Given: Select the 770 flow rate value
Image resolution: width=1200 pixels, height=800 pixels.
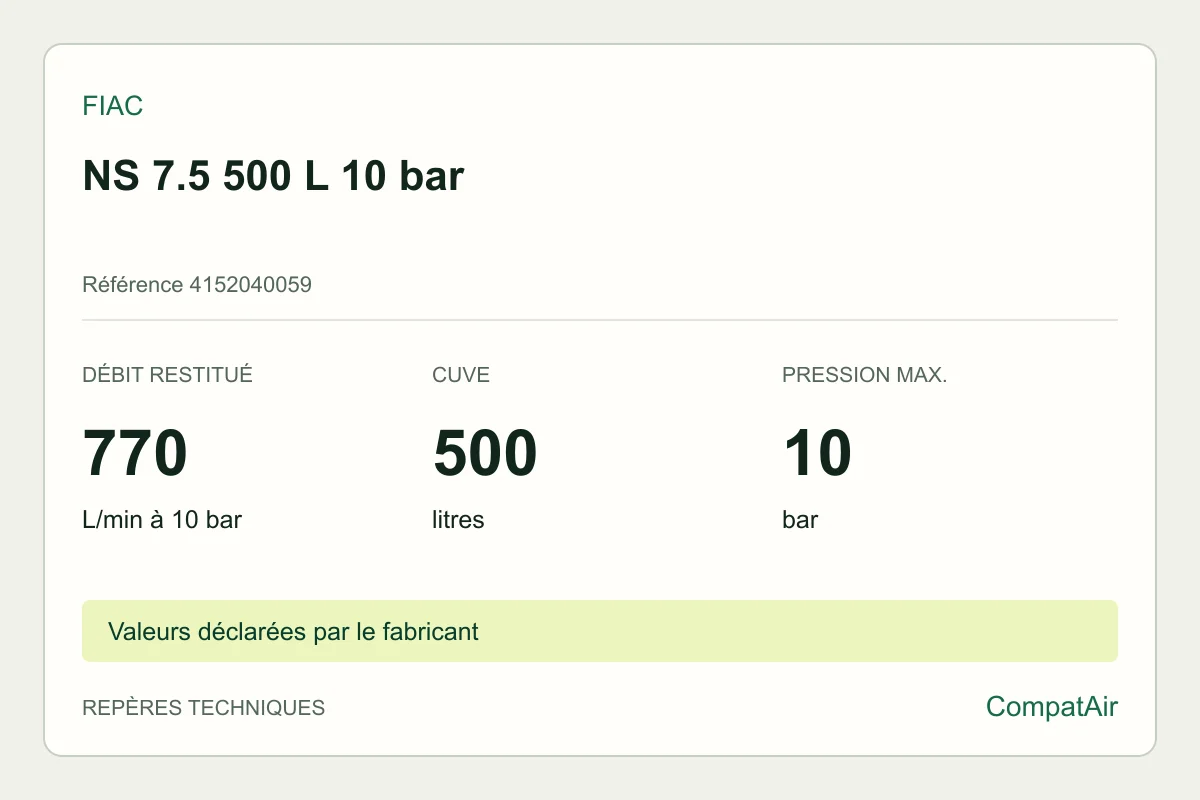Looking at the screenshot, I should point(135,453).
